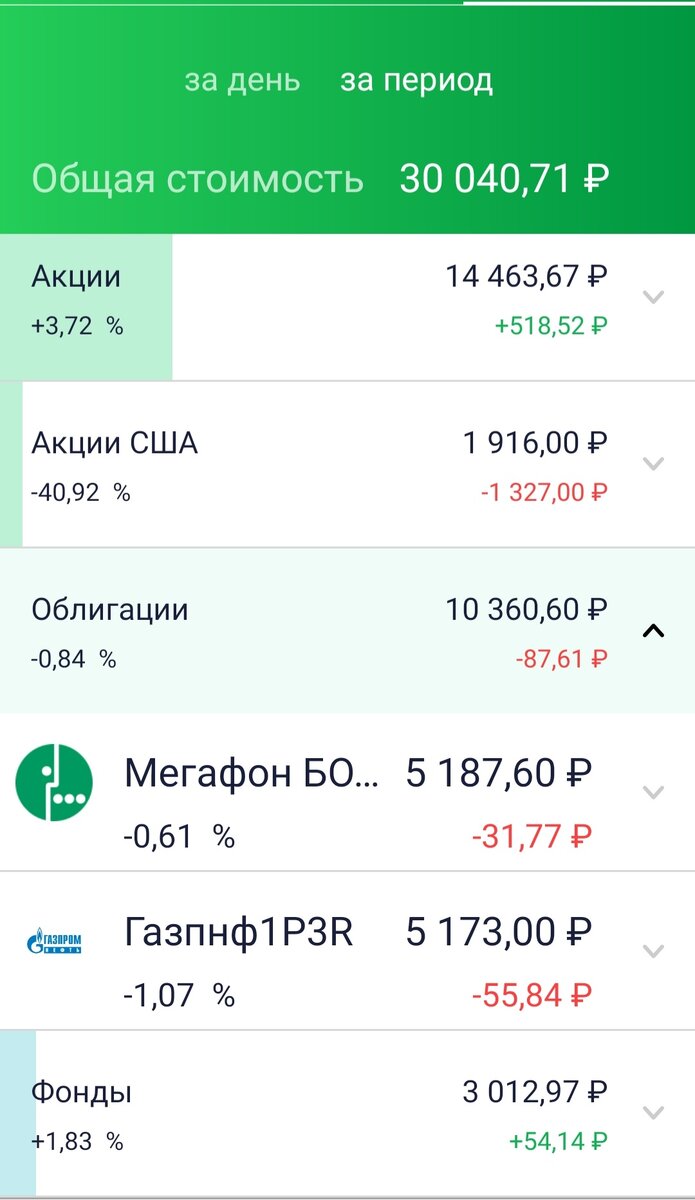The width and height of the screenshot is (695, 1200).
Task: Switch to the за период tab
Action: pos(417,80)
